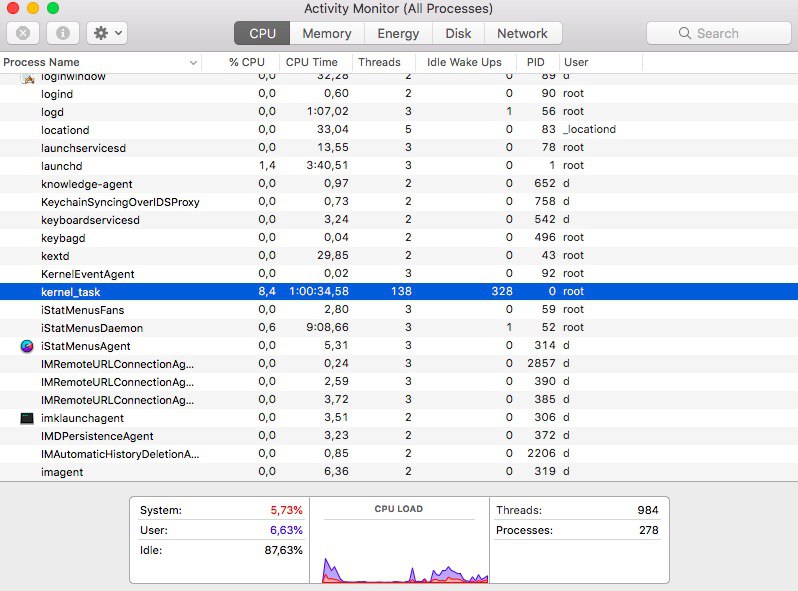Select IMRemoteURLConnectionAgent with PID 385
The width and height of the screenshot is (798, 591).
coord(399,400)
